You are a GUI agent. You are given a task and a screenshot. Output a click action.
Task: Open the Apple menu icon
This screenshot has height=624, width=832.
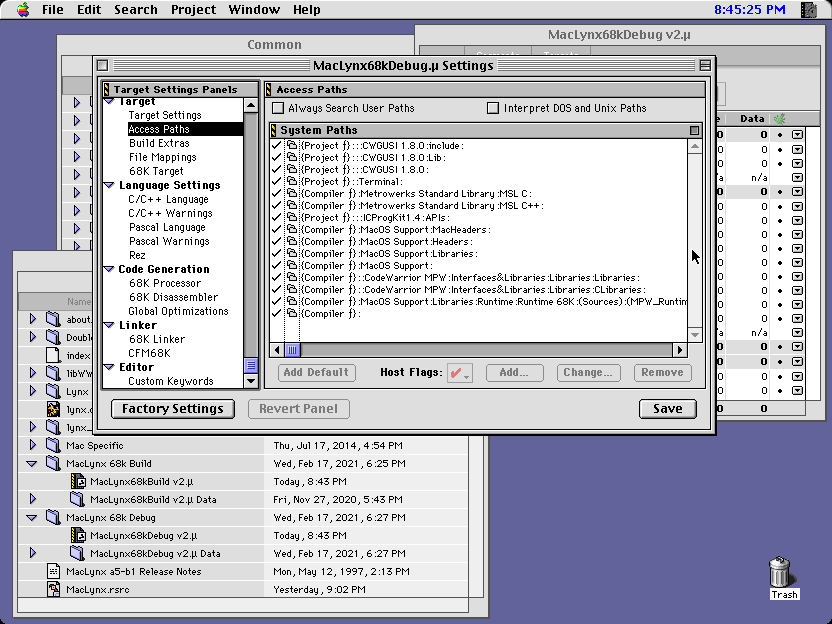(x=23, y=10)
